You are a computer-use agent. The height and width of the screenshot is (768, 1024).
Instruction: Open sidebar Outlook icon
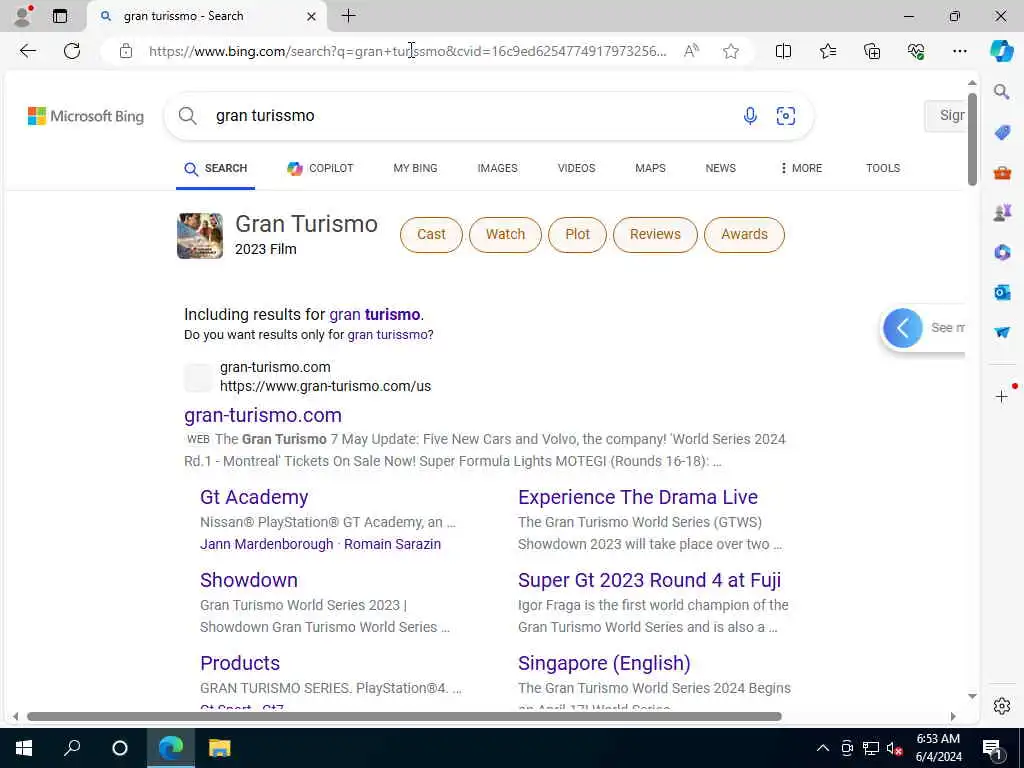tap(1002, 292)
